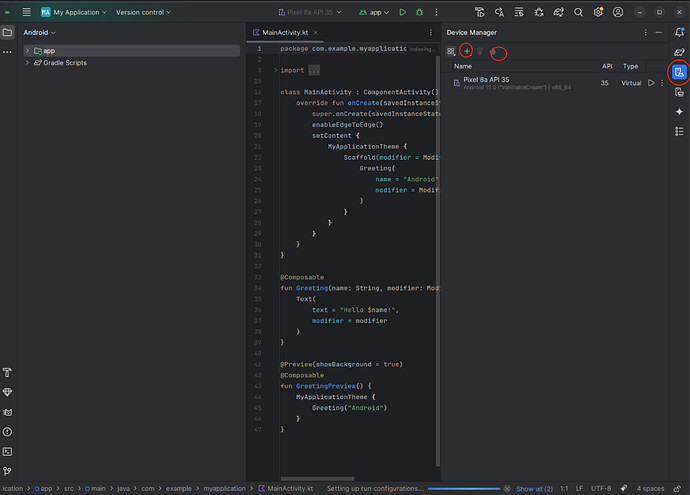Close the MainActivity.kt tab
The image size is (690, 495).
pos(316,33)
